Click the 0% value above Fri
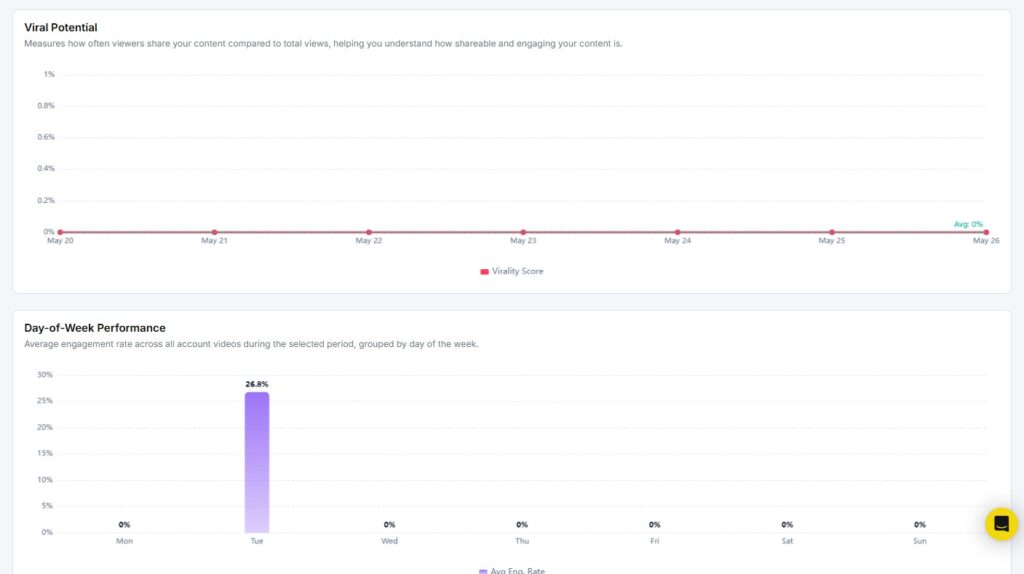1024x574 pixels. pyautogui.click(x=654, y=524)
